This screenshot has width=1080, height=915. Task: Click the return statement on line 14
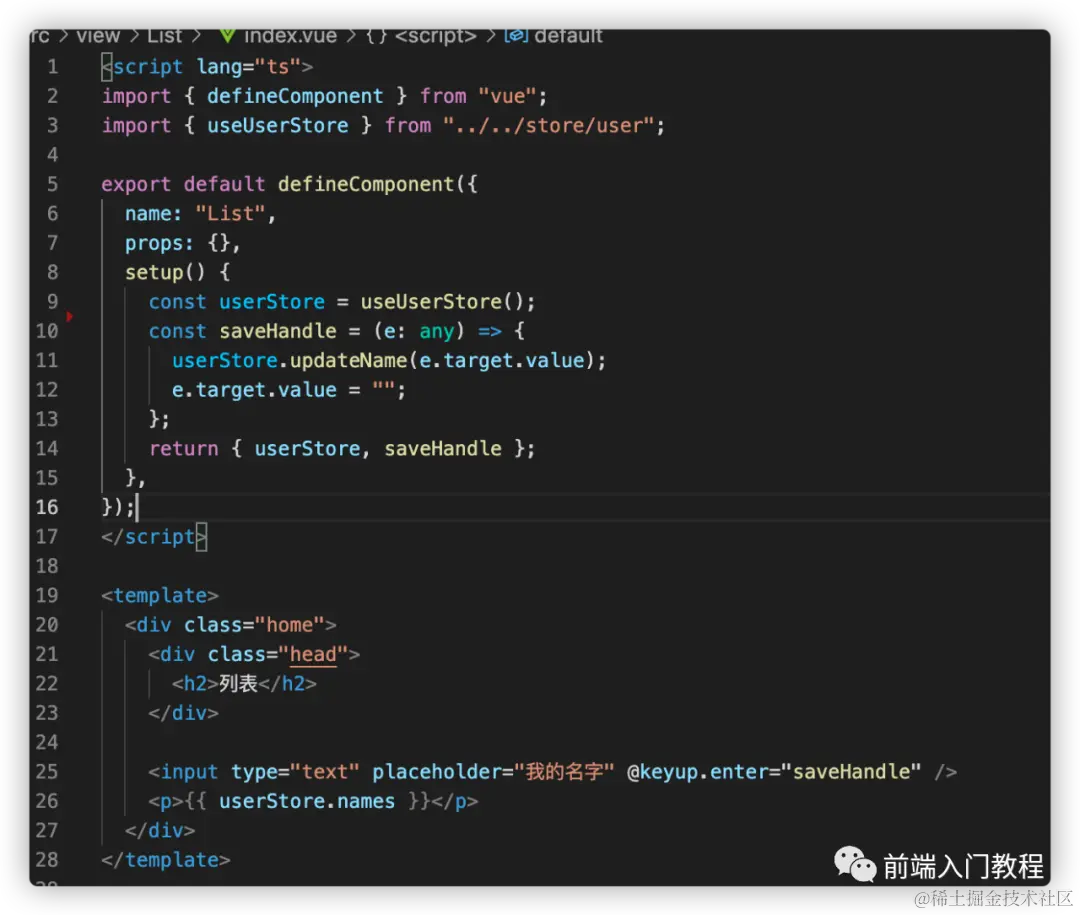pos(342,449)
